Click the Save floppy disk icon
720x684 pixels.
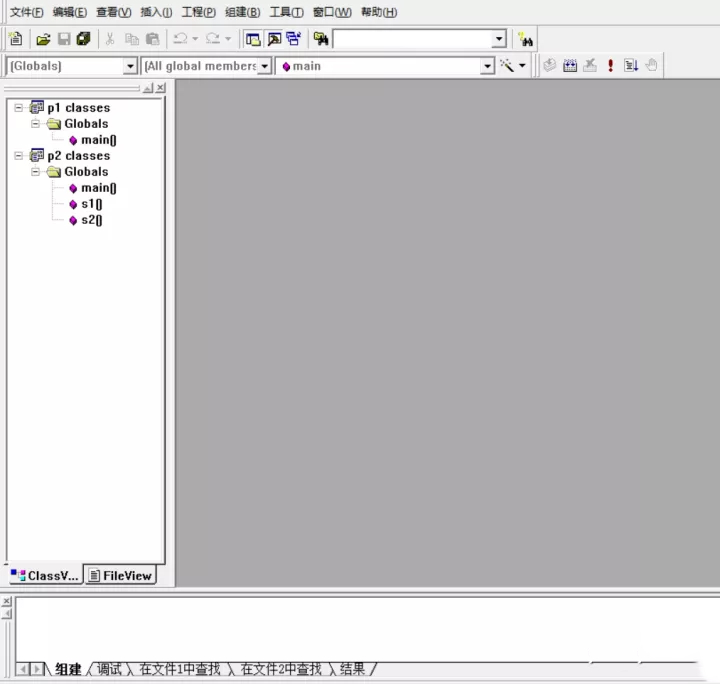[64, 39]
